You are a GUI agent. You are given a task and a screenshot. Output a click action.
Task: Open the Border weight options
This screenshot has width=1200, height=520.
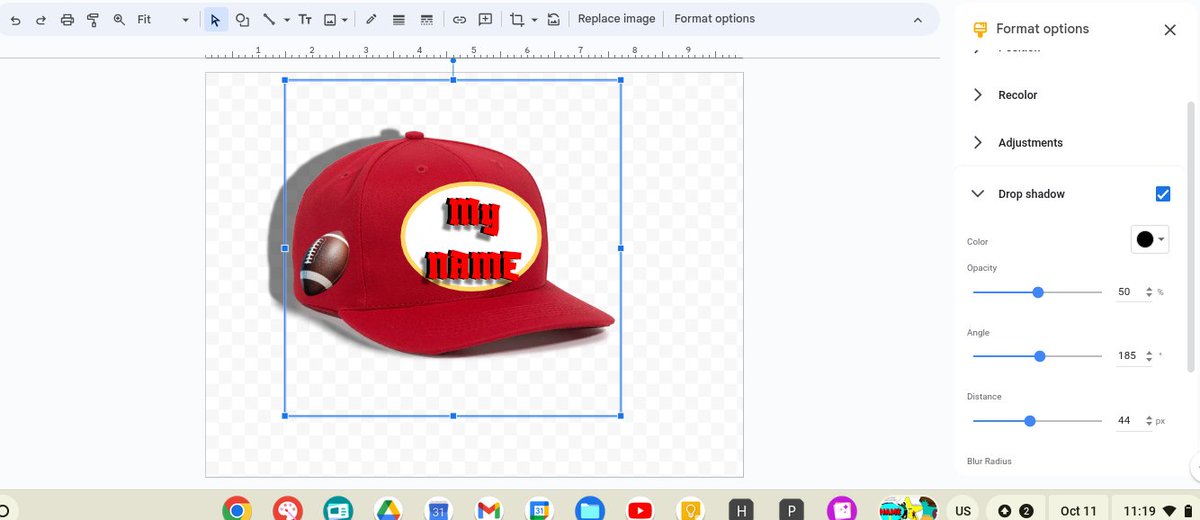tap(399, 19)
